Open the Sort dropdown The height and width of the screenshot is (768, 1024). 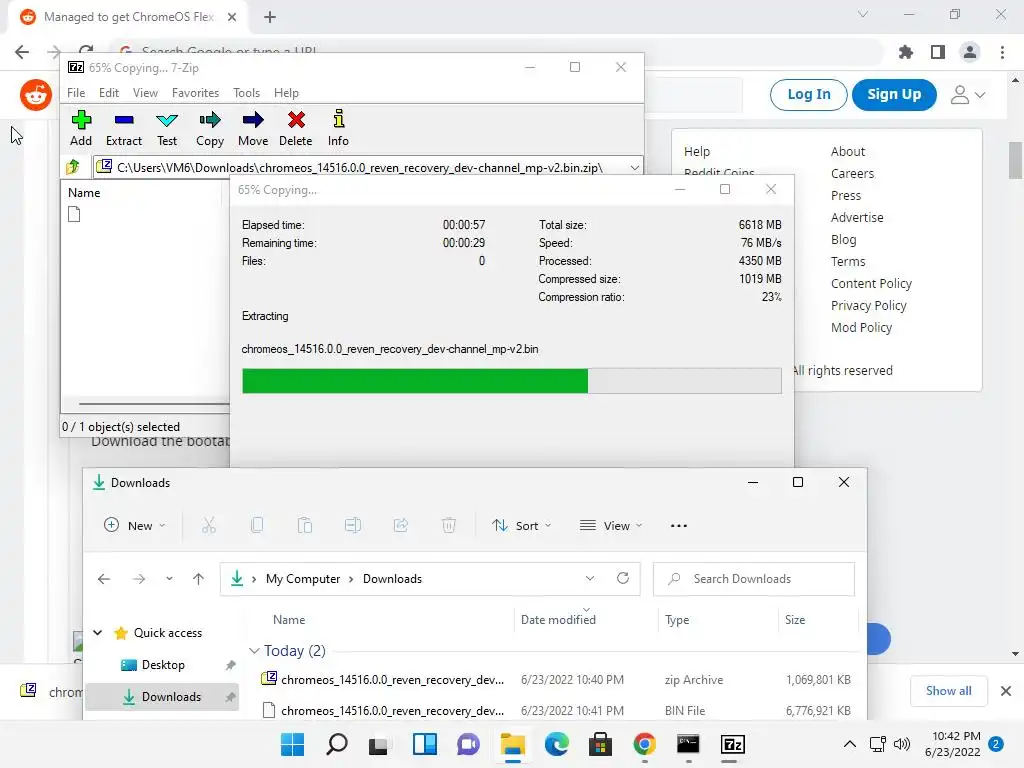[521, 525]
